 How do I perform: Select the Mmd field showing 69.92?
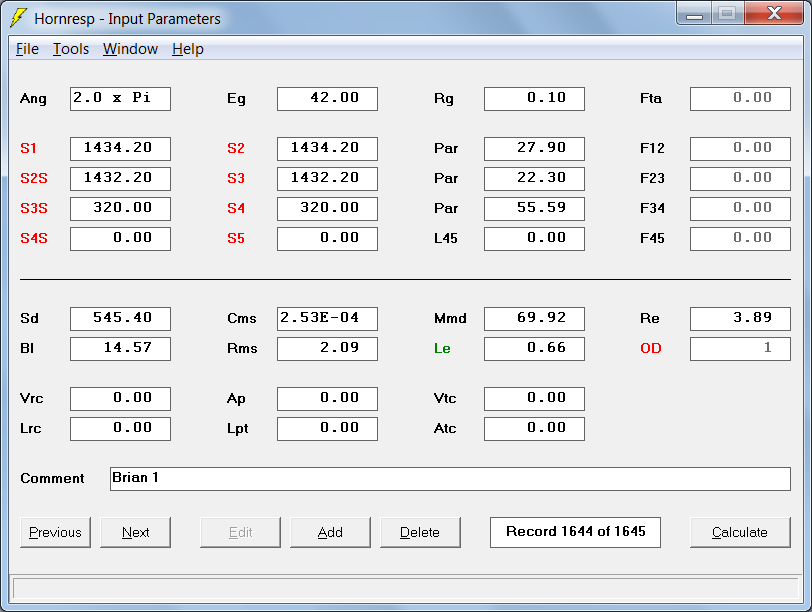point(534,318)
